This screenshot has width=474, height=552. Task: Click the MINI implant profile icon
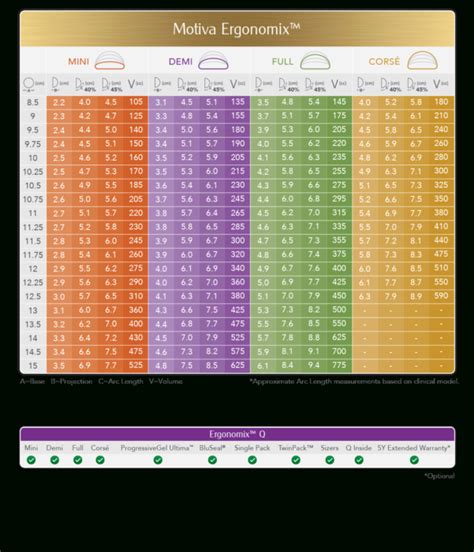[x=110, y=61]
